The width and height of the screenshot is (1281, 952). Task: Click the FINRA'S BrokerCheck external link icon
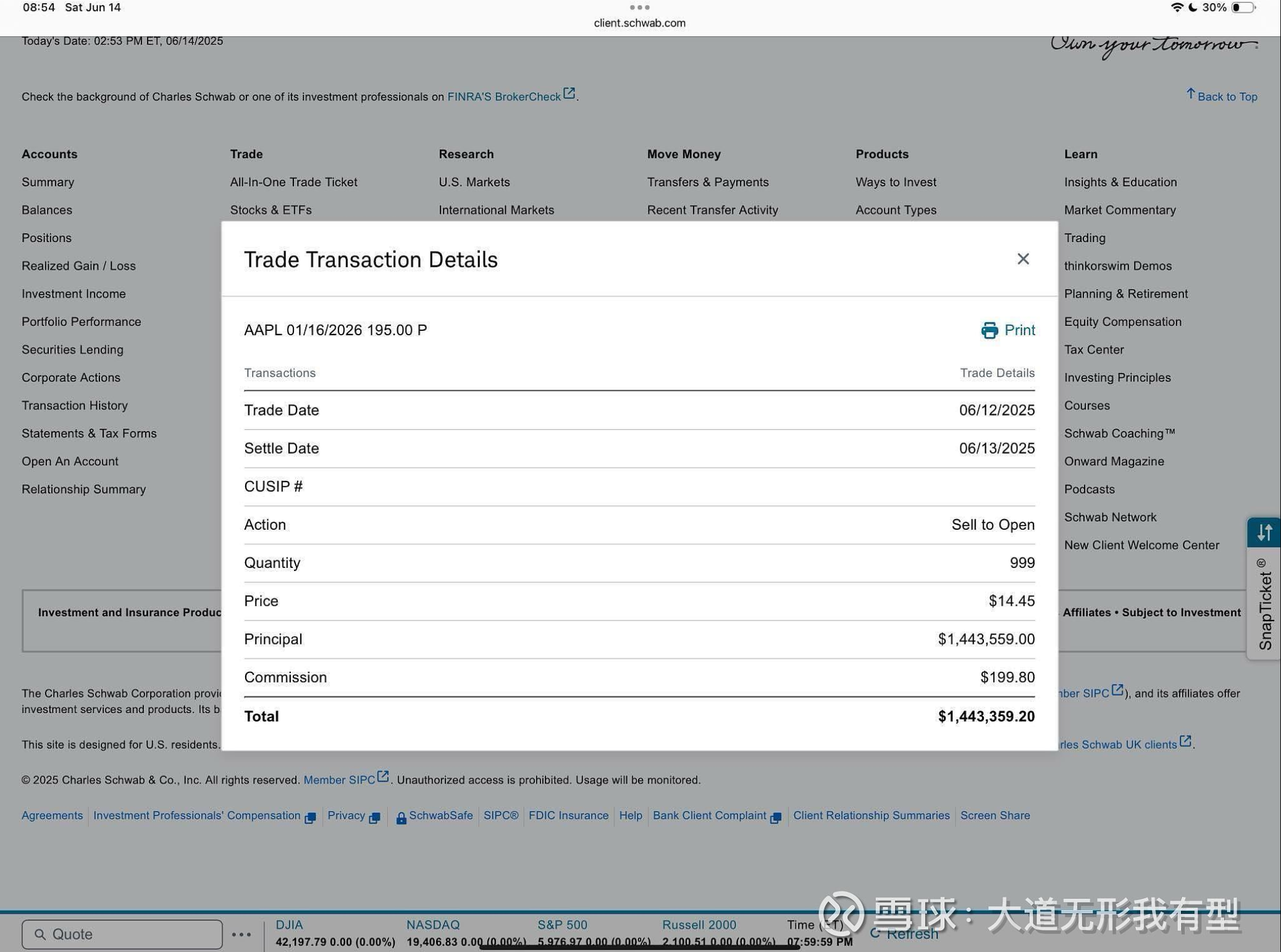[569, 94]
